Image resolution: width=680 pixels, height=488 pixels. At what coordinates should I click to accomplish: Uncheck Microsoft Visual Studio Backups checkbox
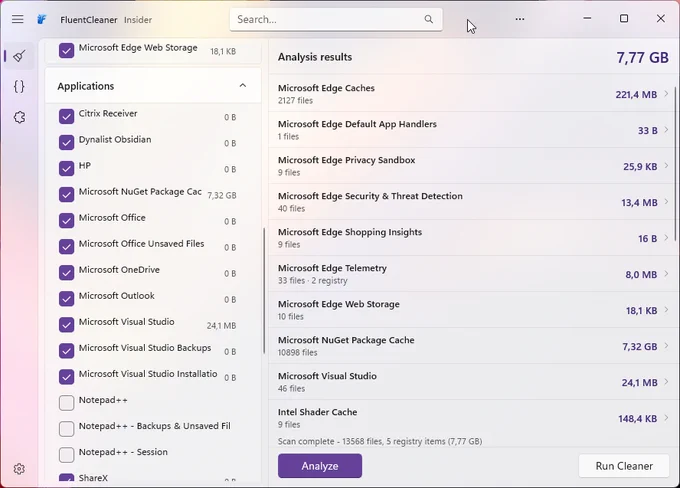click(x=66, y=350)
